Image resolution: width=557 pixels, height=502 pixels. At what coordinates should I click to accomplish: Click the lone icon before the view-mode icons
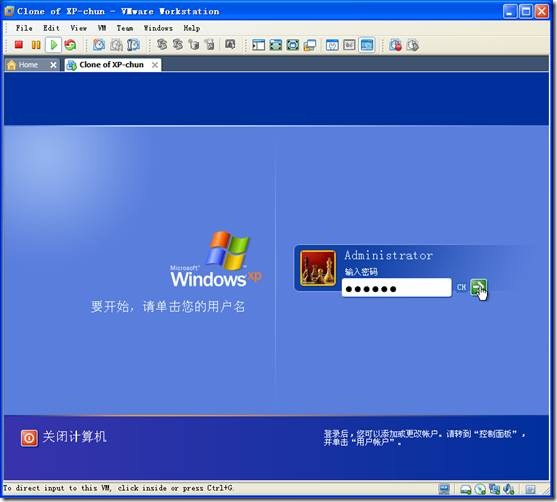pos(230,45)
